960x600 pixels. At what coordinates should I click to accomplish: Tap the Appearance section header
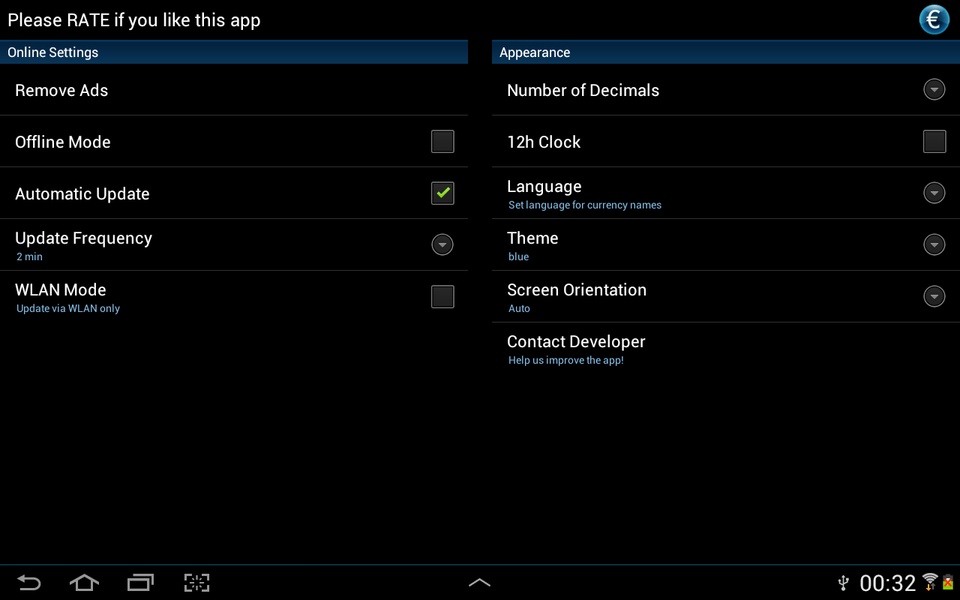726,52
